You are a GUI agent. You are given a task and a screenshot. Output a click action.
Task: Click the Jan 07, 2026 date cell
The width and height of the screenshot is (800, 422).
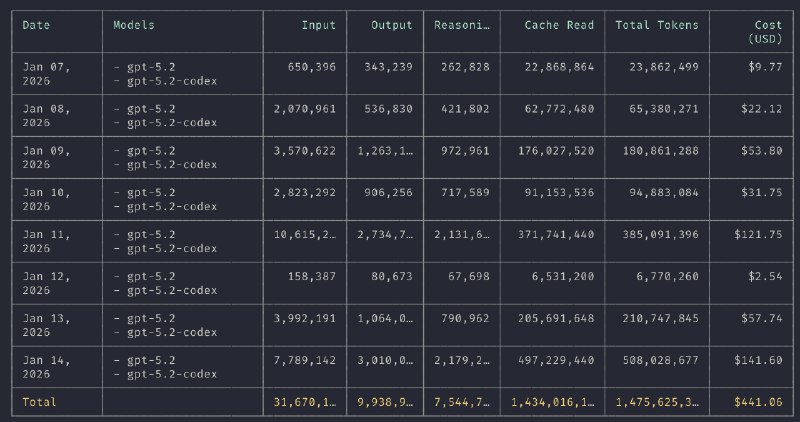(46, 73)
